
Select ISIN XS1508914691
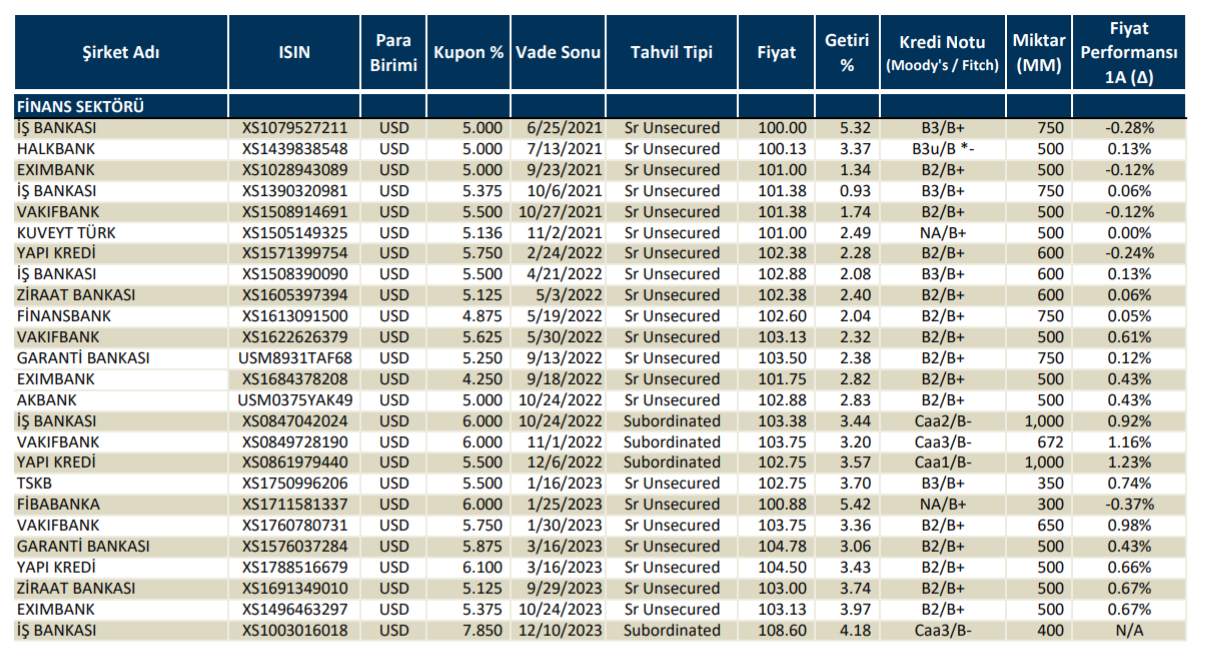294,212
